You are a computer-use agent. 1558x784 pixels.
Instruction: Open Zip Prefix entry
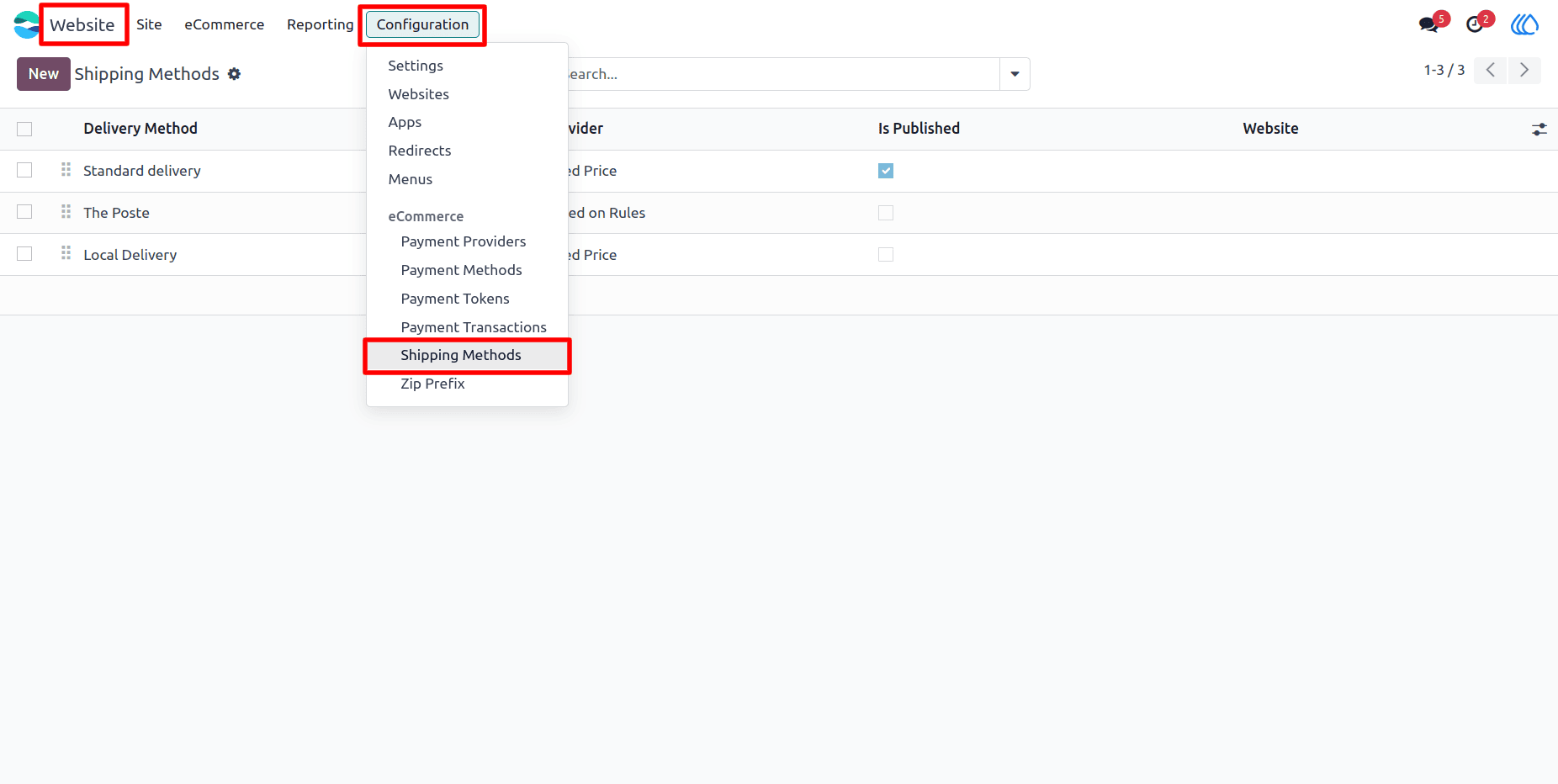point(432,384)
